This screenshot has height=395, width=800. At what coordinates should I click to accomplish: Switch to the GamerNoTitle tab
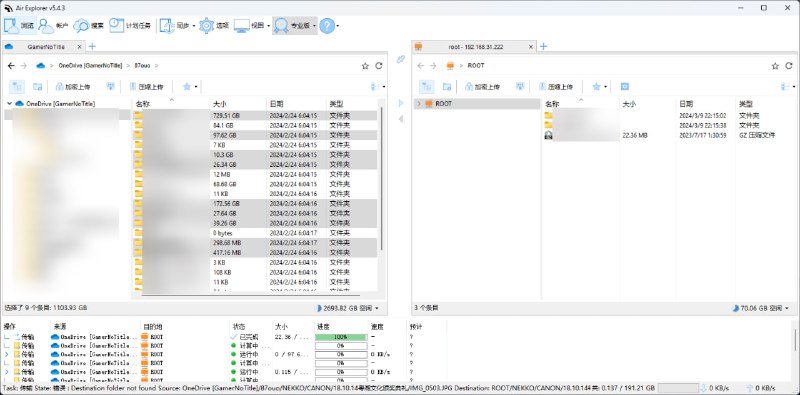pos(46,46)
